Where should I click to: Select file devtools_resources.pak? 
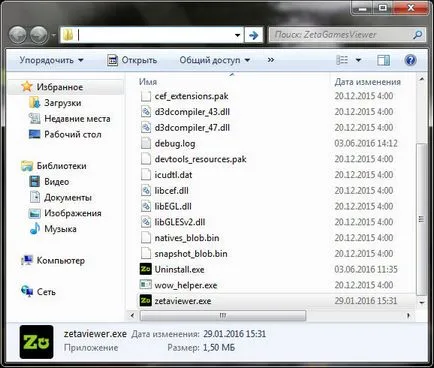[200, 159]
